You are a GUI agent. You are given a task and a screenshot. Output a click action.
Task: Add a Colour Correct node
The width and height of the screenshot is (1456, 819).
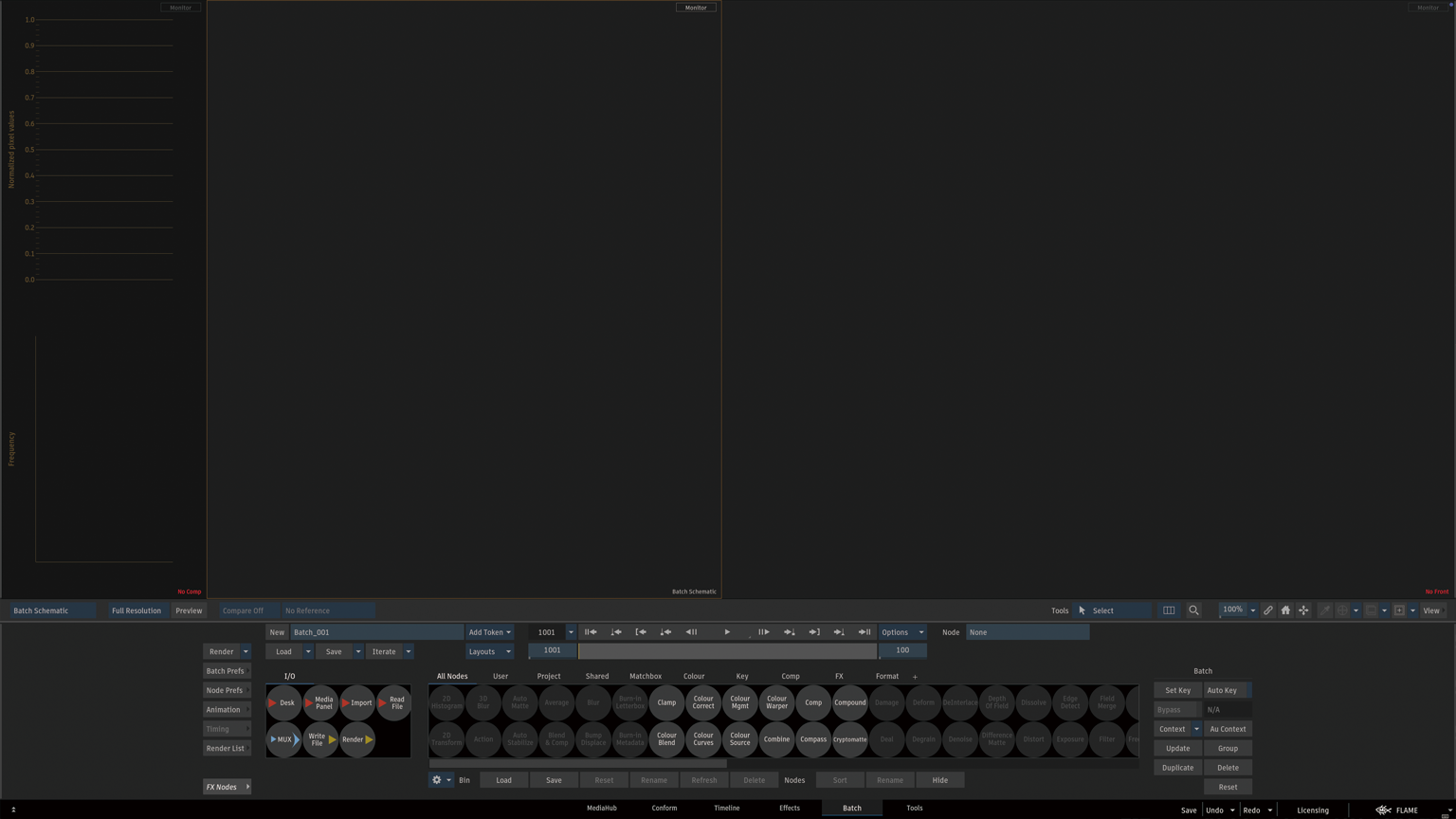click(703, 702)
